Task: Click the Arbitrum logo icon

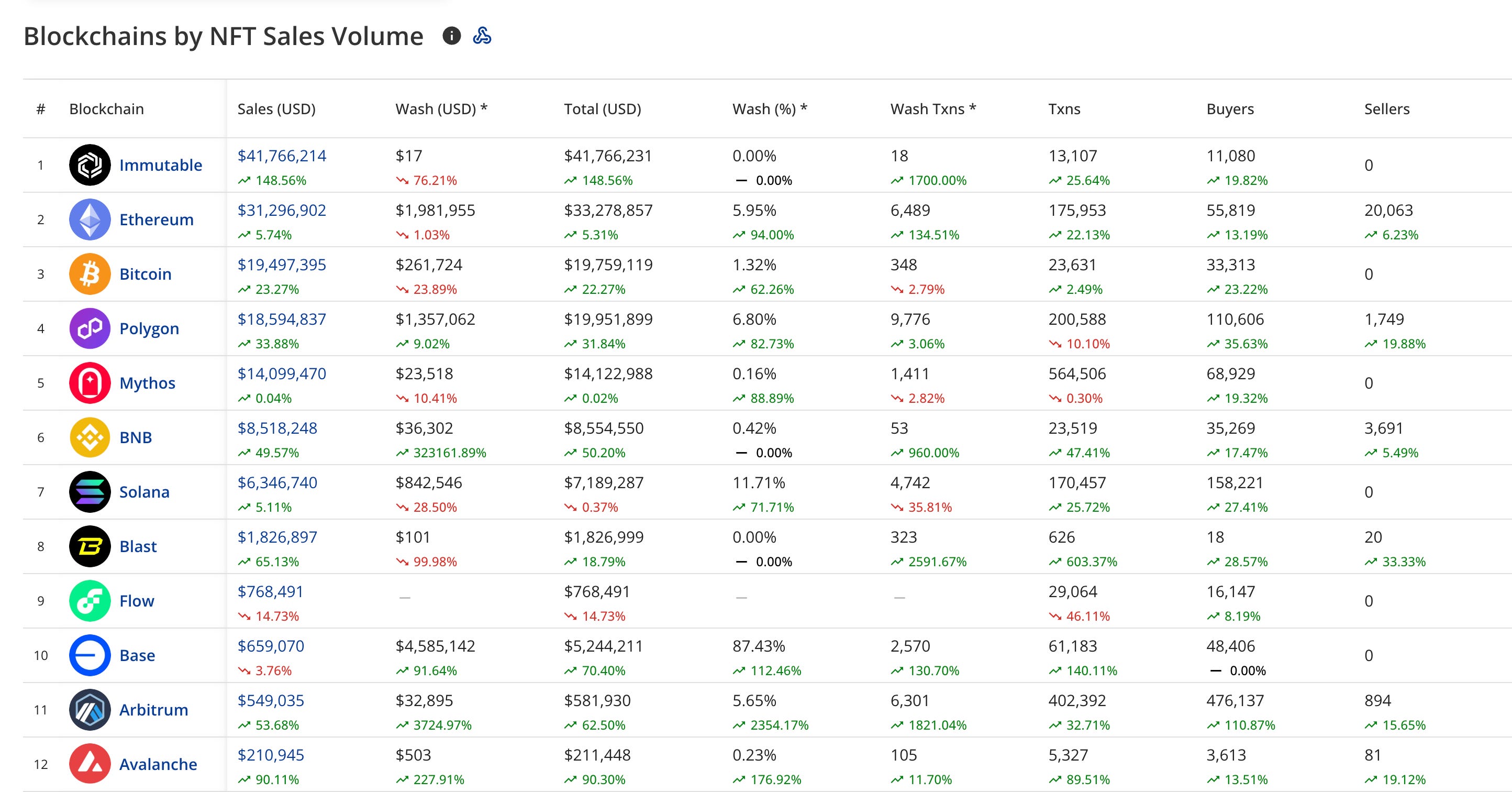Action: point(90,710)
